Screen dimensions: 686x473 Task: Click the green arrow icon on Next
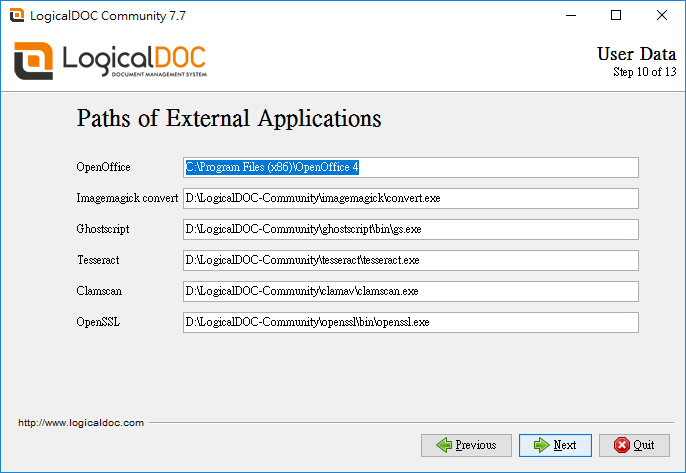(542, 445)
